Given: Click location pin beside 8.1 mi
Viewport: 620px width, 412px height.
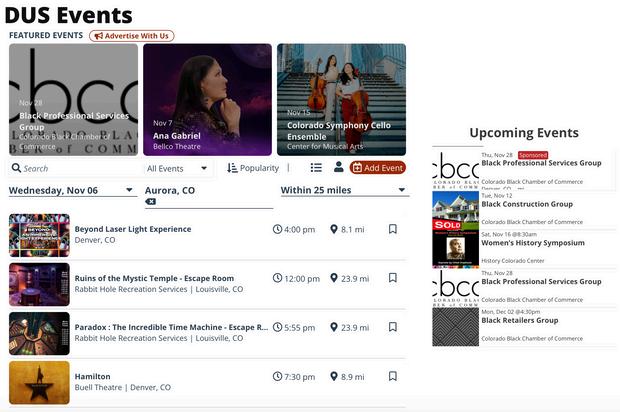Looking at the screenshot, I should point(334,229).
